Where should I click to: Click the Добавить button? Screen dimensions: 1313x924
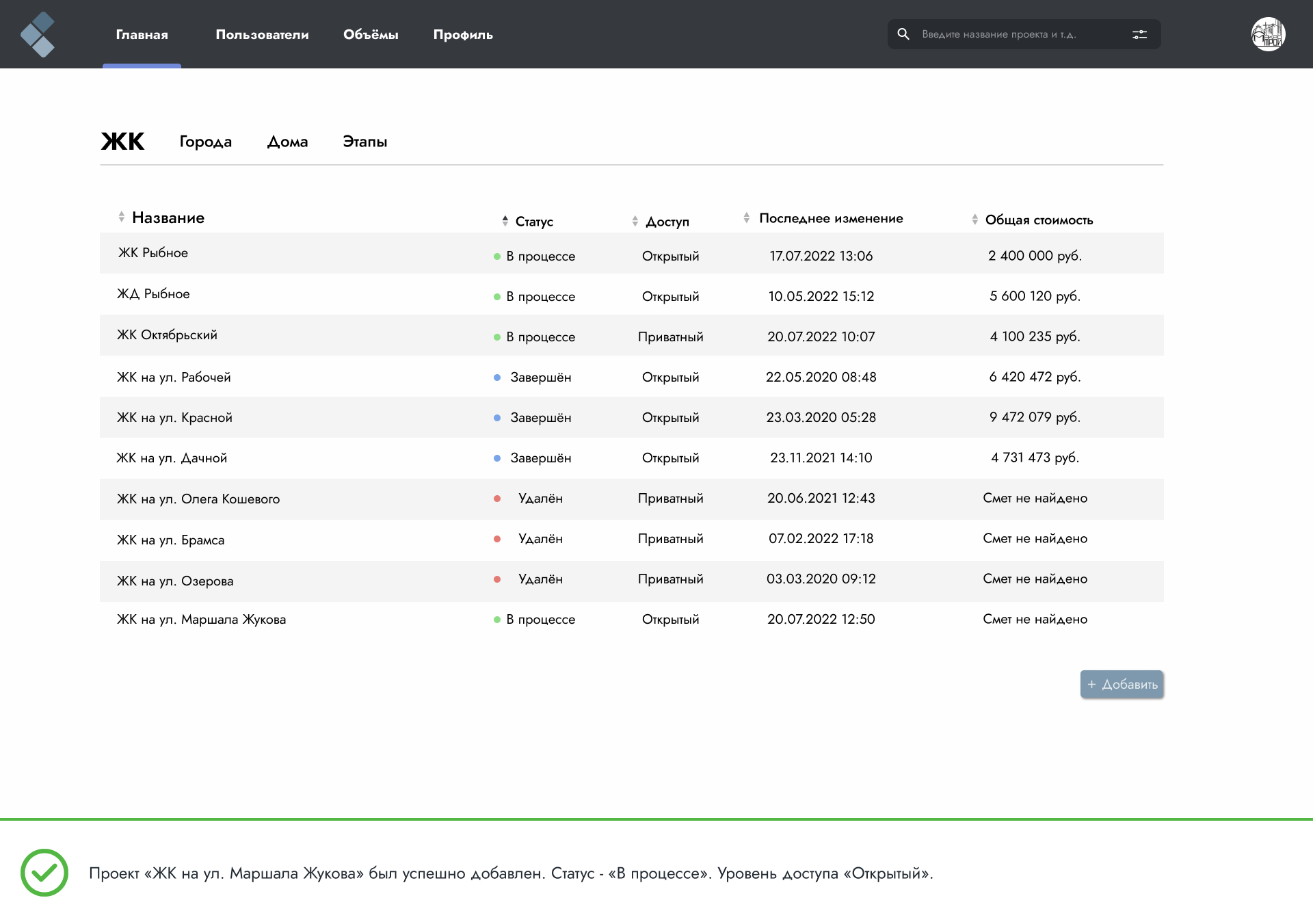click(1122, 684)
